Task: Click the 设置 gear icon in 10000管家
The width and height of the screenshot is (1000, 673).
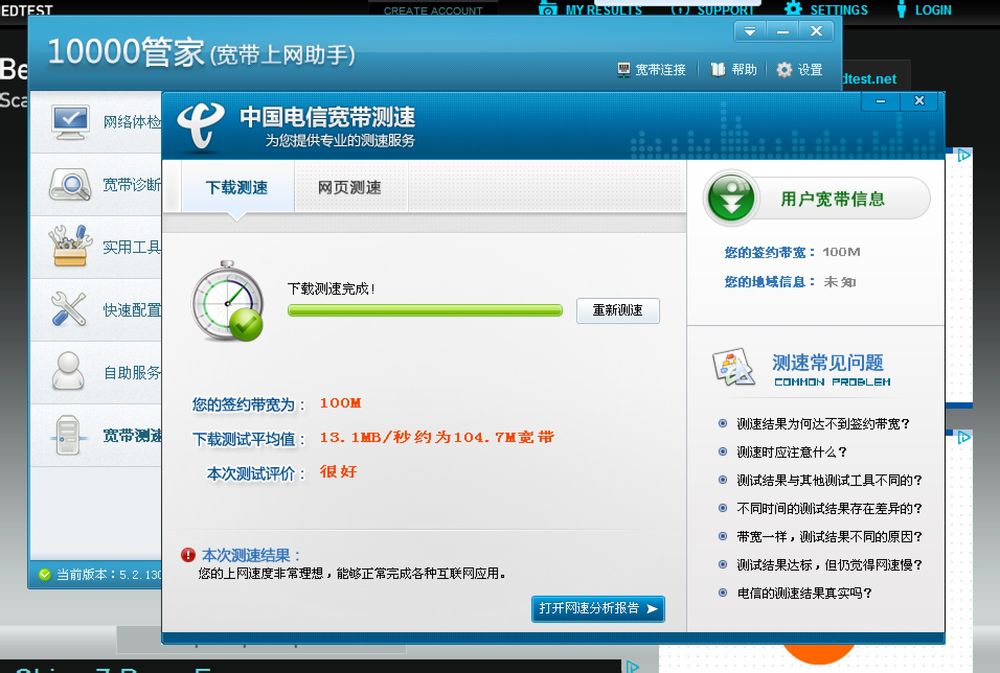Action: (x=784, y=70)
